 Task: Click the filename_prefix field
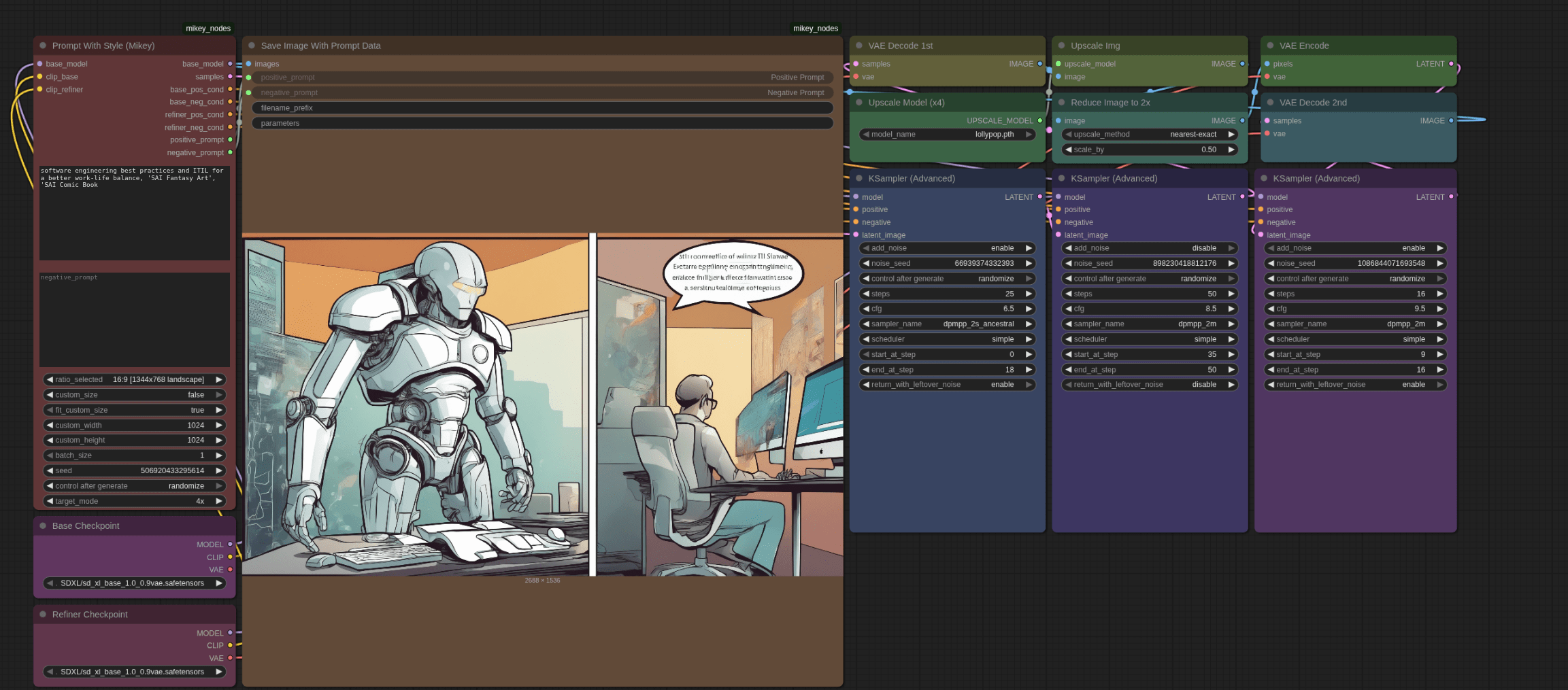(542, 108)
